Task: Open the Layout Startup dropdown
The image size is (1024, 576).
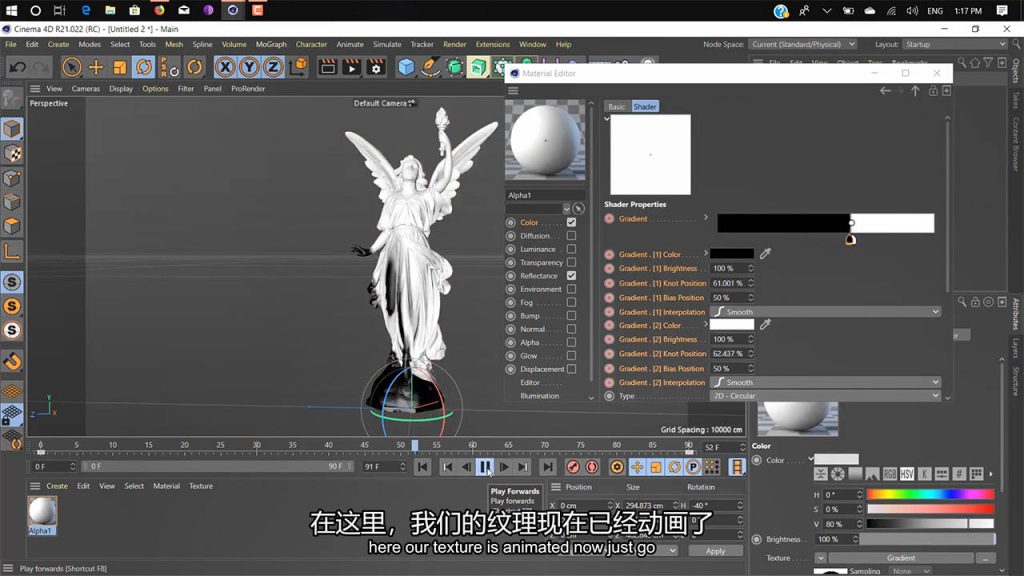Action: click(955, 44)
